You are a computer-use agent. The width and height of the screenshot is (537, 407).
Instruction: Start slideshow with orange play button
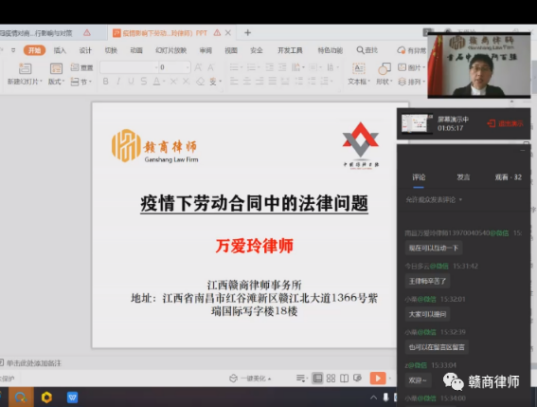(x=378, y=378)
